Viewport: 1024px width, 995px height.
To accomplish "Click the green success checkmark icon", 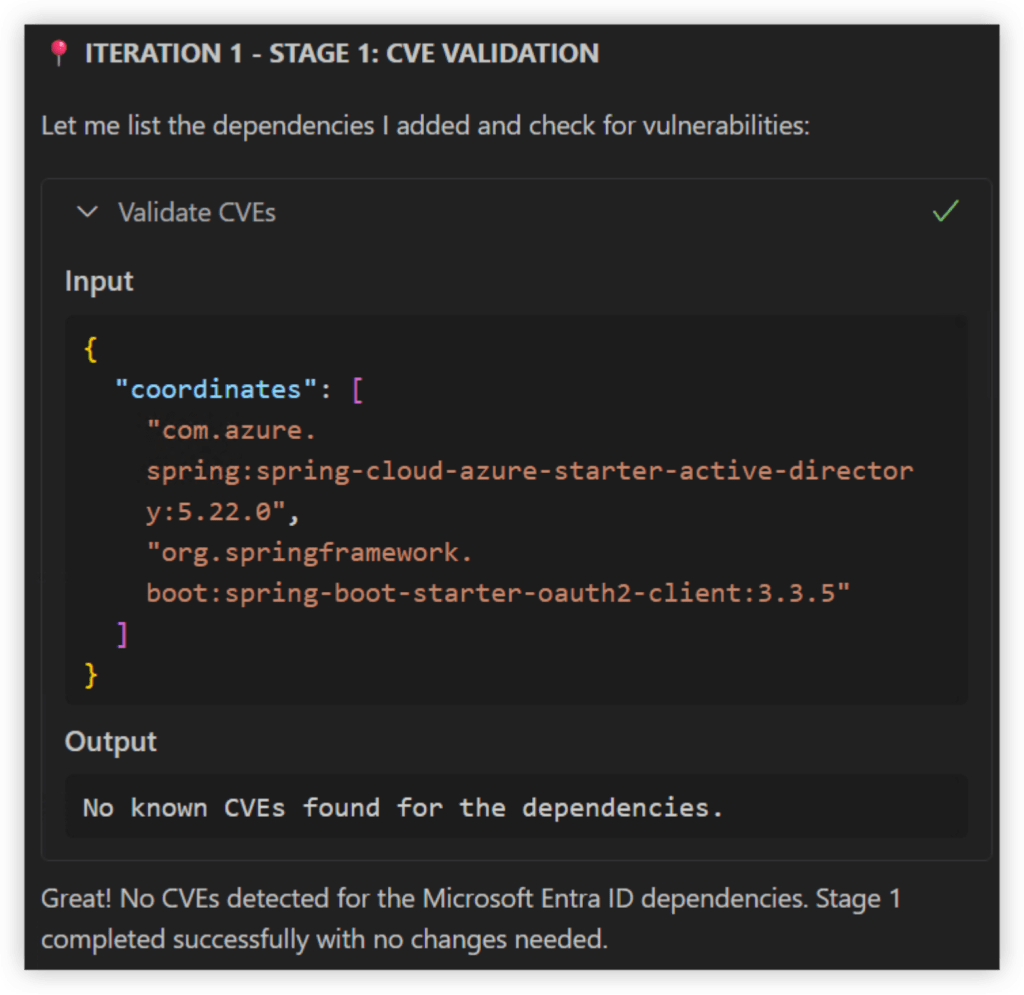I will click(x=945, y=212).
